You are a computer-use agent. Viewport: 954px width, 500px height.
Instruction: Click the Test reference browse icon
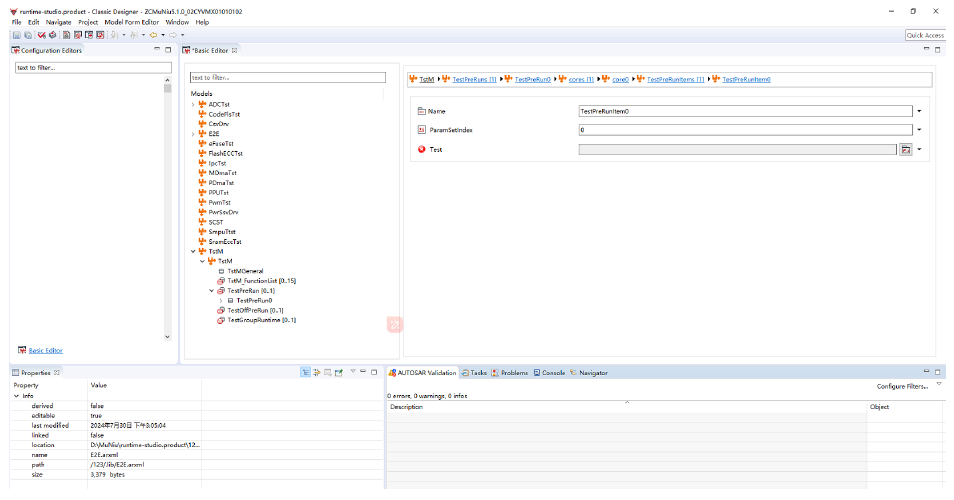(905, 150)
